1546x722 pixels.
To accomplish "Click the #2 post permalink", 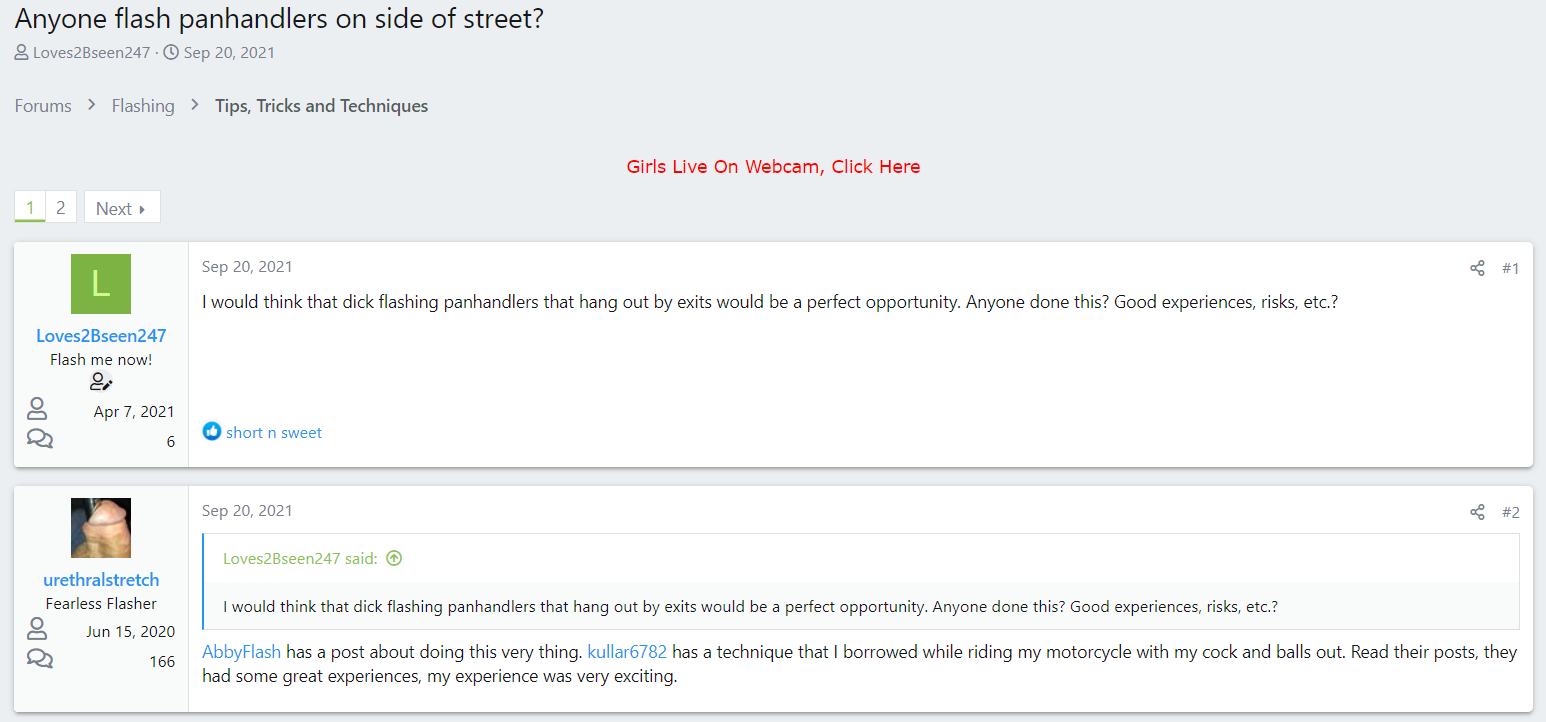I will click(1510, 512).
